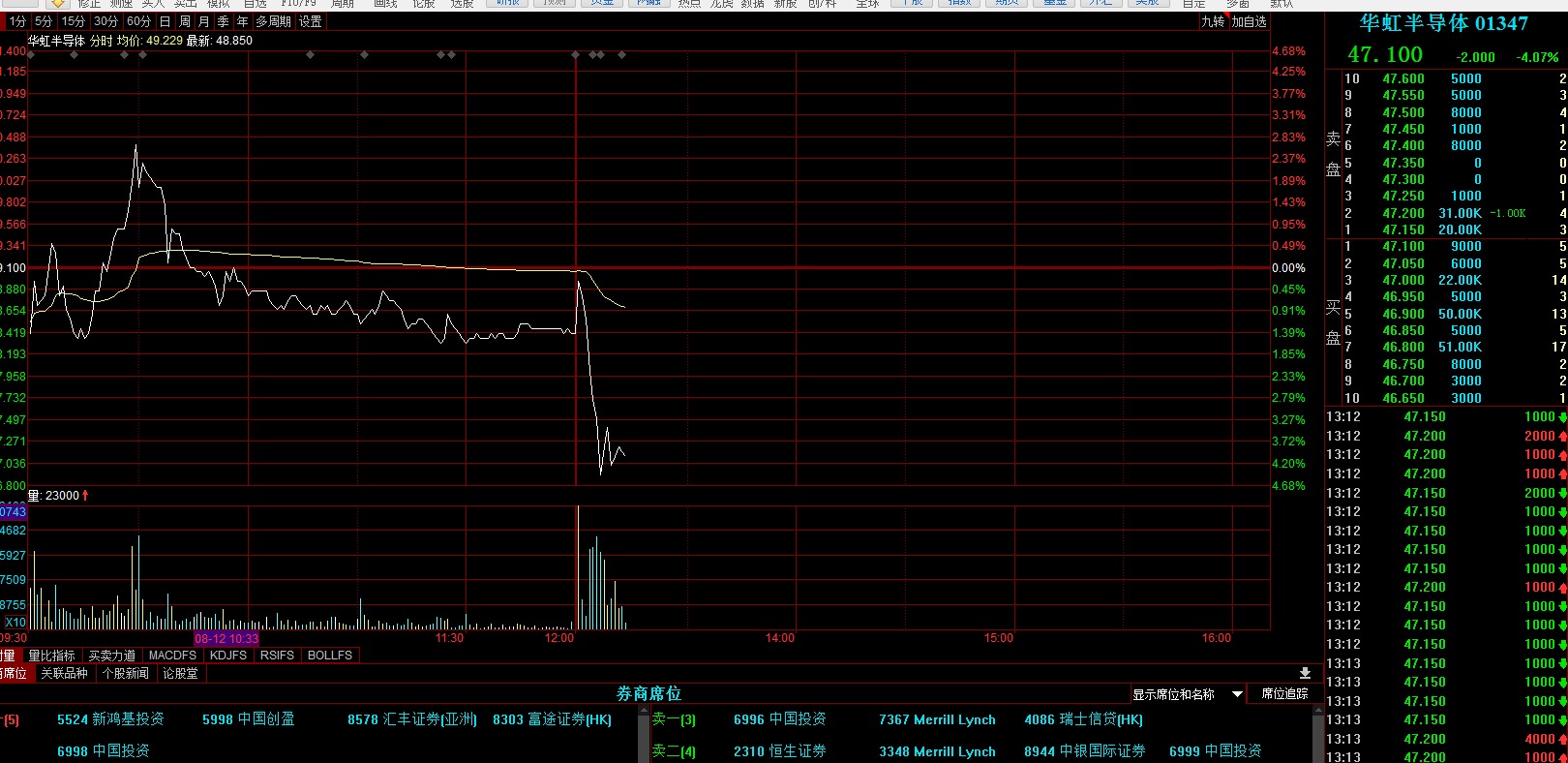Viewport: 1568px width, 763px height.
Task: Click broker seat 3348 Merrill Lynch
Action: pyautogui.click(x=937, y=750)
